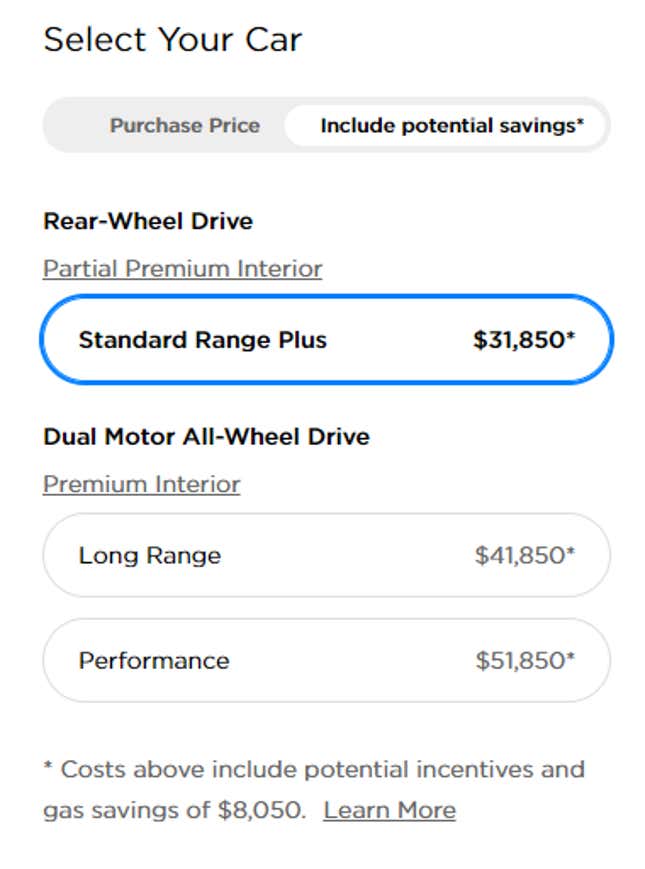Open the Premium Interior details link
645x869 pixels.
tap(142, 484)
